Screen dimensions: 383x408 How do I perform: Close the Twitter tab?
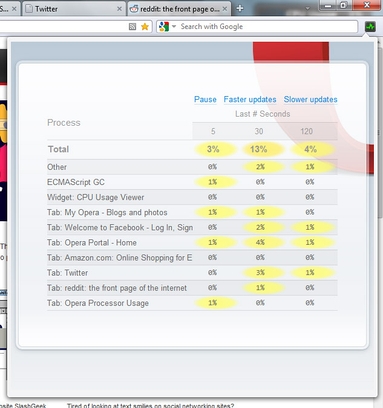[x=119, y=9]
